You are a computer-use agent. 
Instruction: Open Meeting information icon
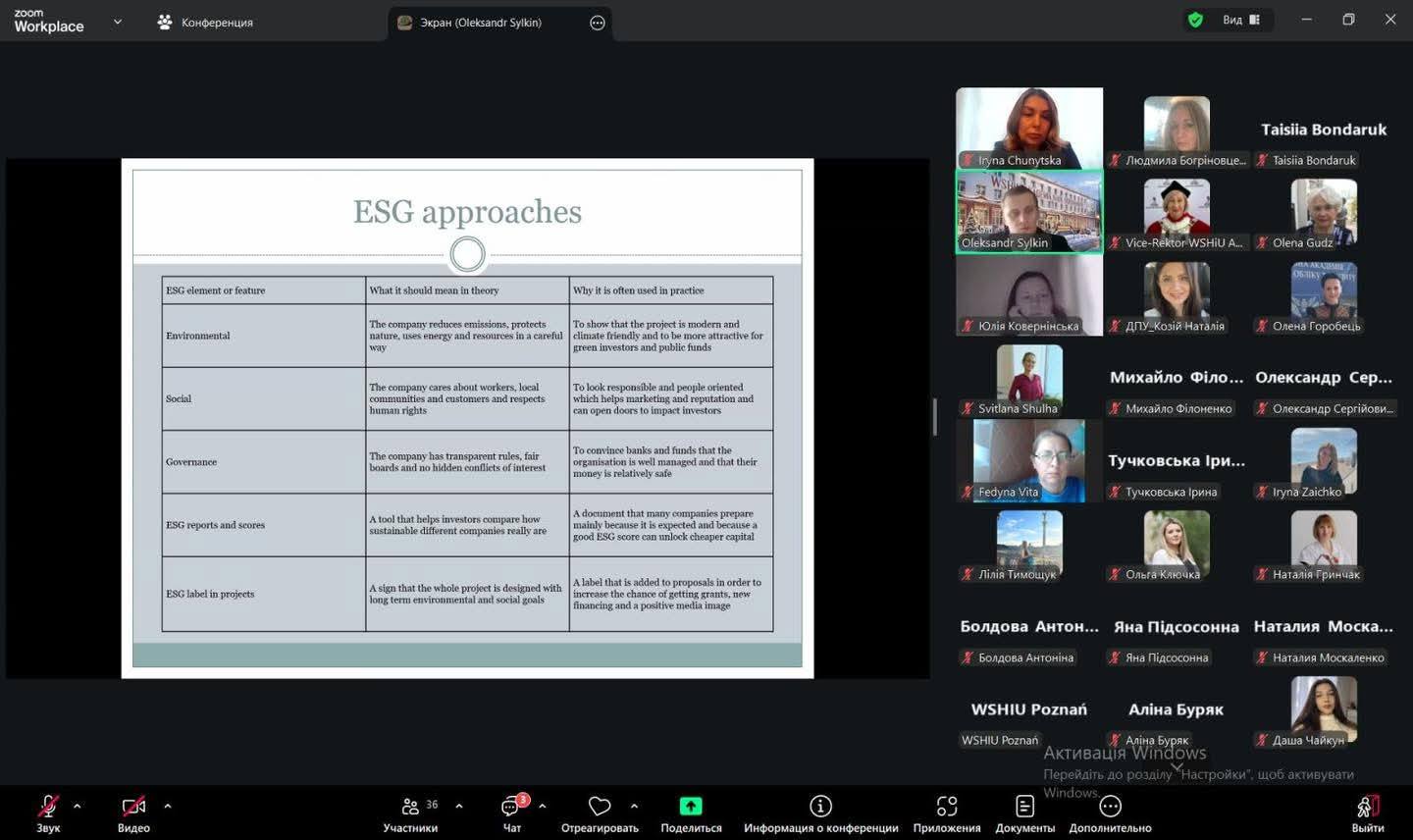[x=820, y=807]
